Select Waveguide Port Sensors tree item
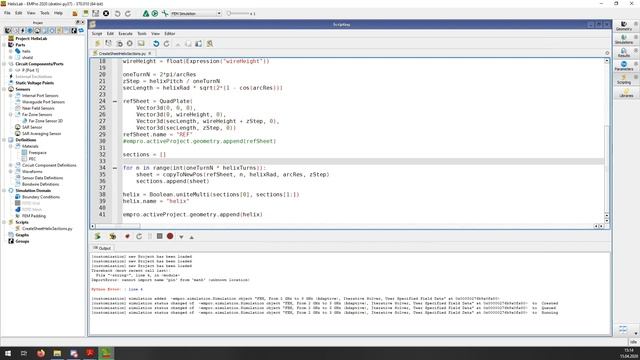Screen dimensions: 640x360 (x=43, y=102)
